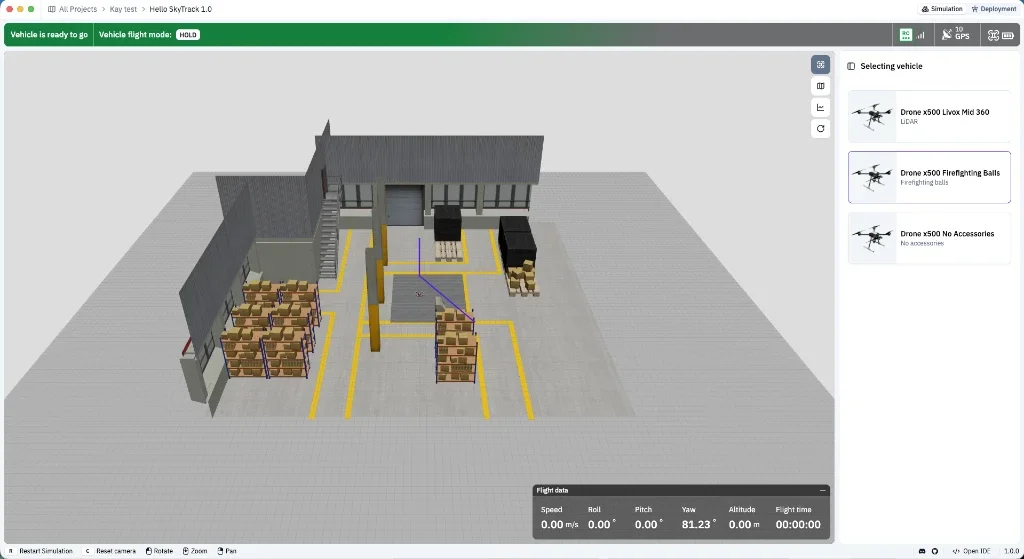Click the signal strength bars icon

click(921, 35)
